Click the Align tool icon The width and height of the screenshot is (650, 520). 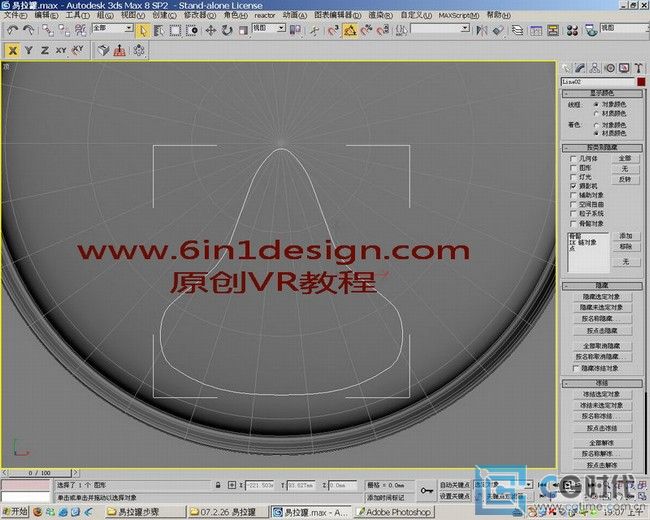(498, 30)
